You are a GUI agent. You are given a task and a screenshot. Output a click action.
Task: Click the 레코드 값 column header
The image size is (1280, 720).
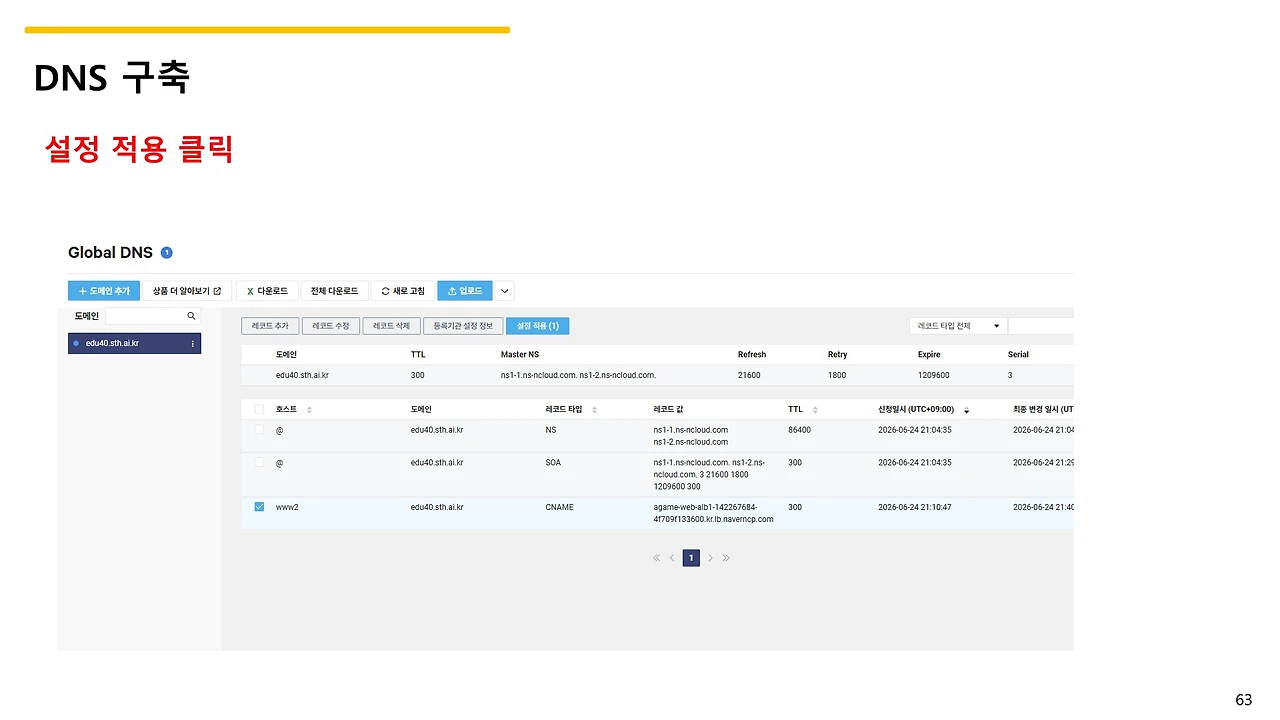(668, 410)
